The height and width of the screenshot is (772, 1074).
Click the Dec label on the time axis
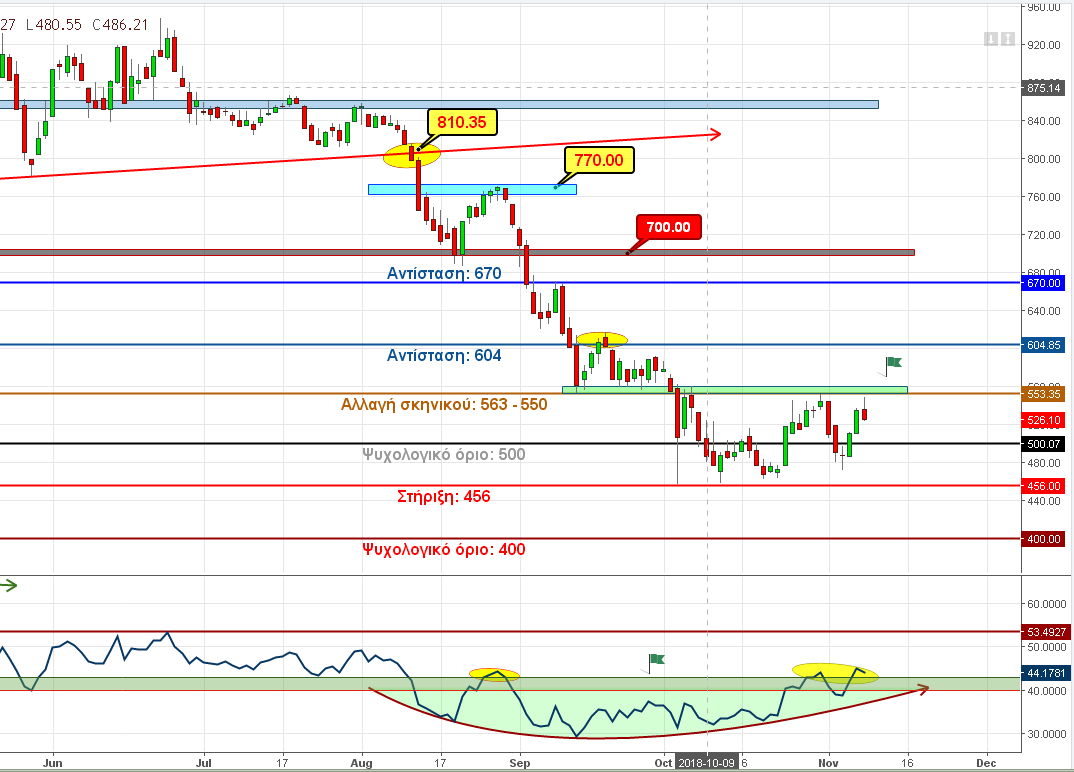(986, 763)
